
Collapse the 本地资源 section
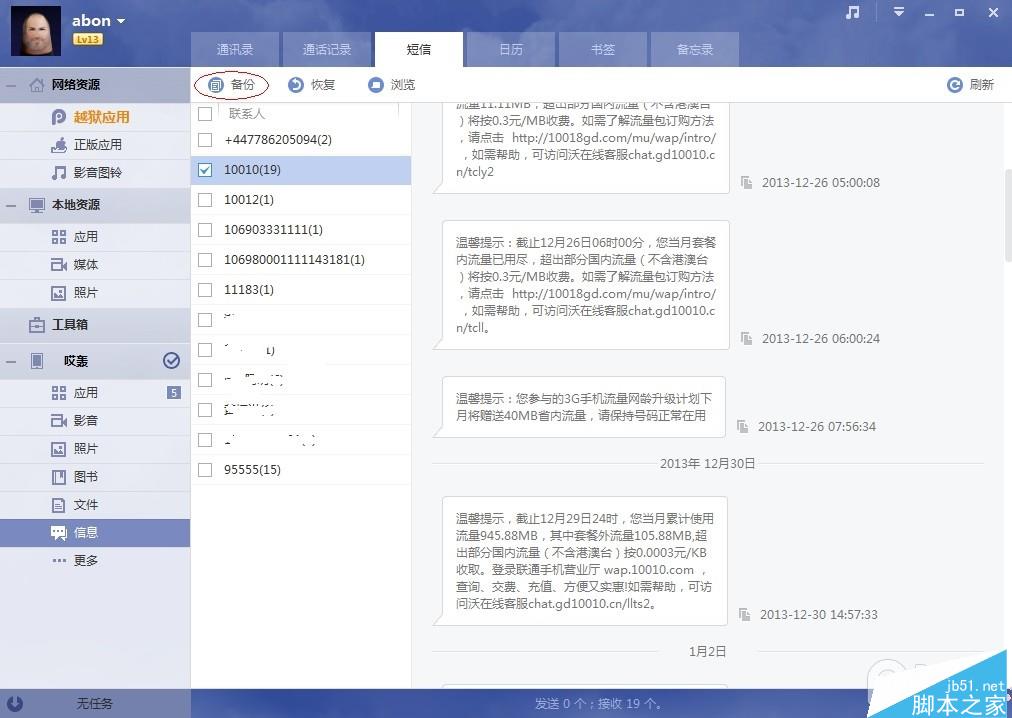(10, 205)
